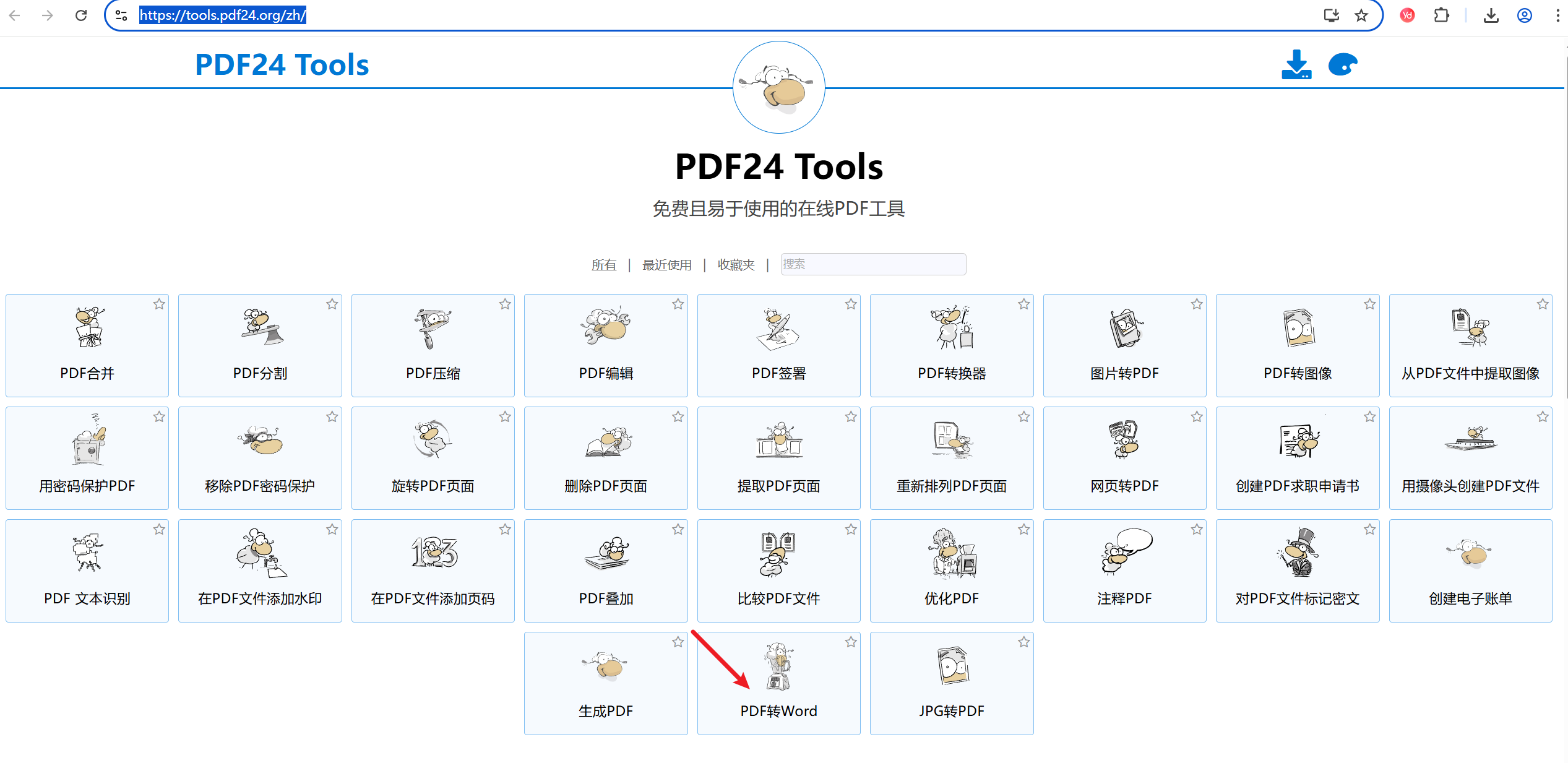The image size is (1568, 763).
Task: Bookmark this page with the star icon
Action: 1361,15
